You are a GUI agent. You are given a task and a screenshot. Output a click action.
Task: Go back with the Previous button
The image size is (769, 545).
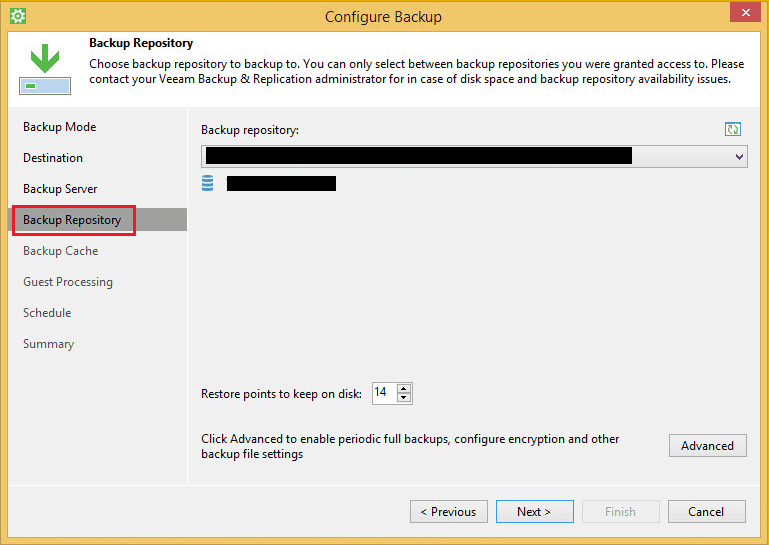click(x=448, y=511)
